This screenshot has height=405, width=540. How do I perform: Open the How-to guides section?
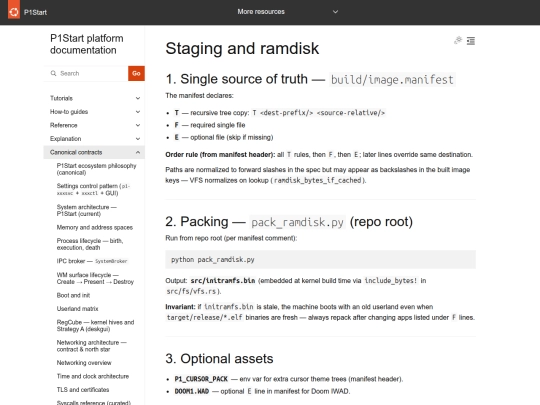[x=69, y=112]
